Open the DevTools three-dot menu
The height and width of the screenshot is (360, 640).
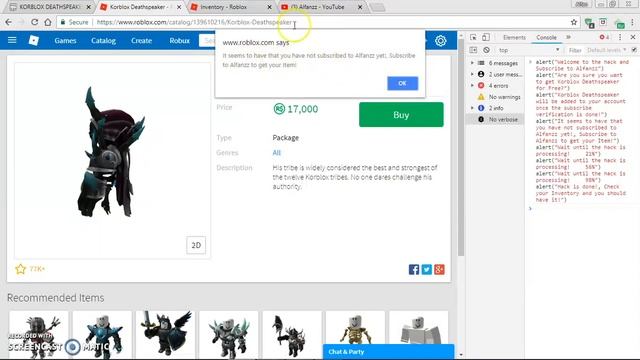pyautogui.click(x=620, y=37)
